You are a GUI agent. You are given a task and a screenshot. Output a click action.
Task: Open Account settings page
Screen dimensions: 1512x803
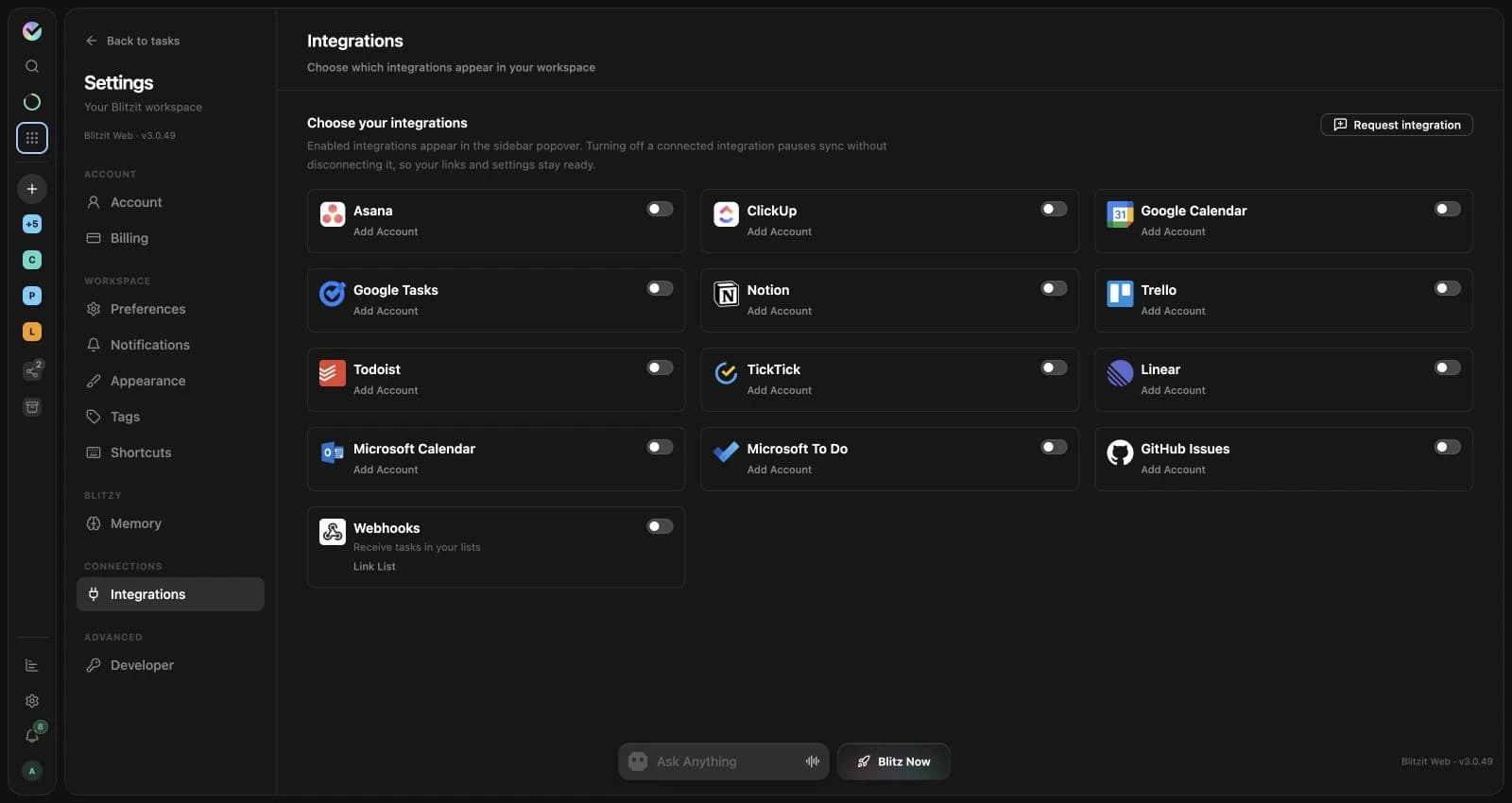pyautogui.click(x=170, y=202)
